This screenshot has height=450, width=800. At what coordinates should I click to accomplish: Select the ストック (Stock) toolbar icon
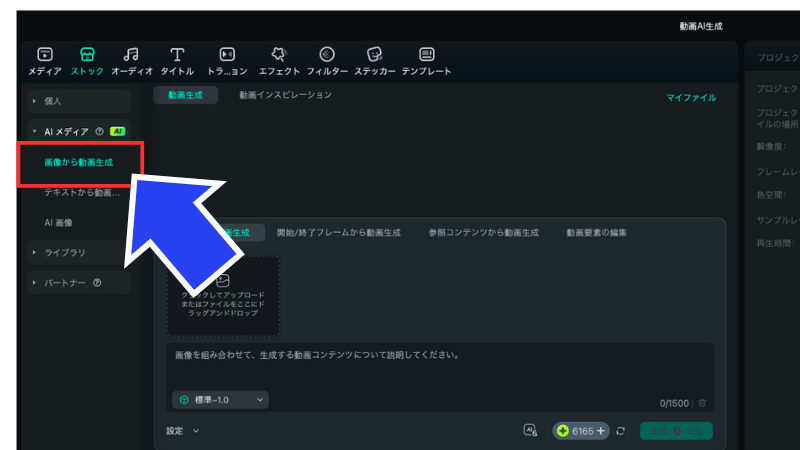click(x=87, y=55)
